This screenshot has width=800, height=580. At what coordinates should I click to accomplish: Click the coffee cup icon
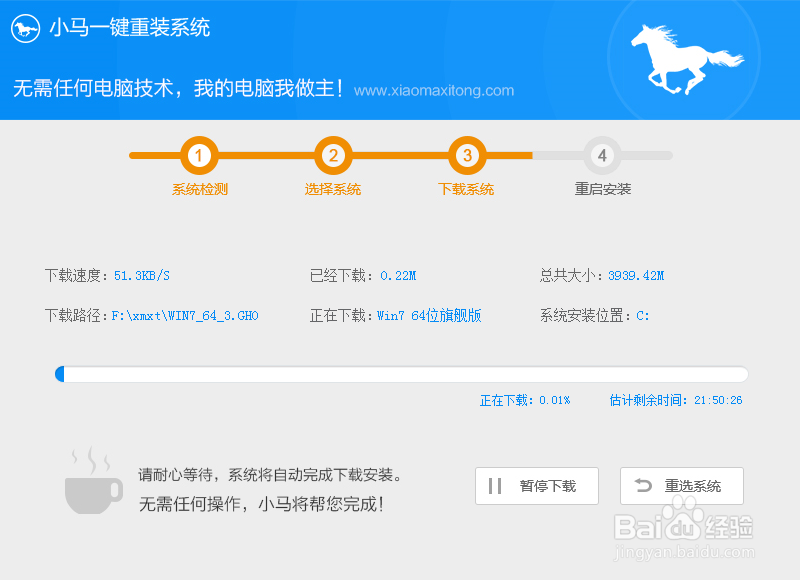point(93,481)
